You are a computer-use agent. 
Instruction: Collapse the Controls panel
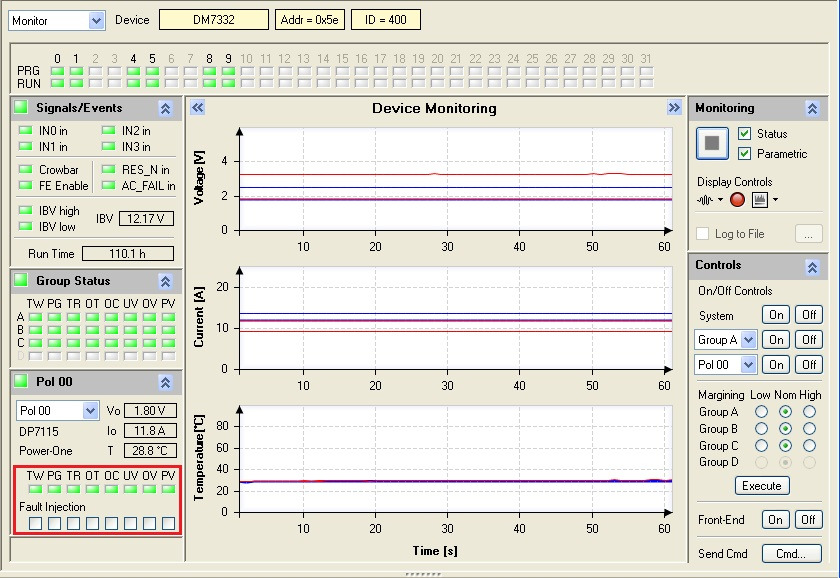[812, 267]
